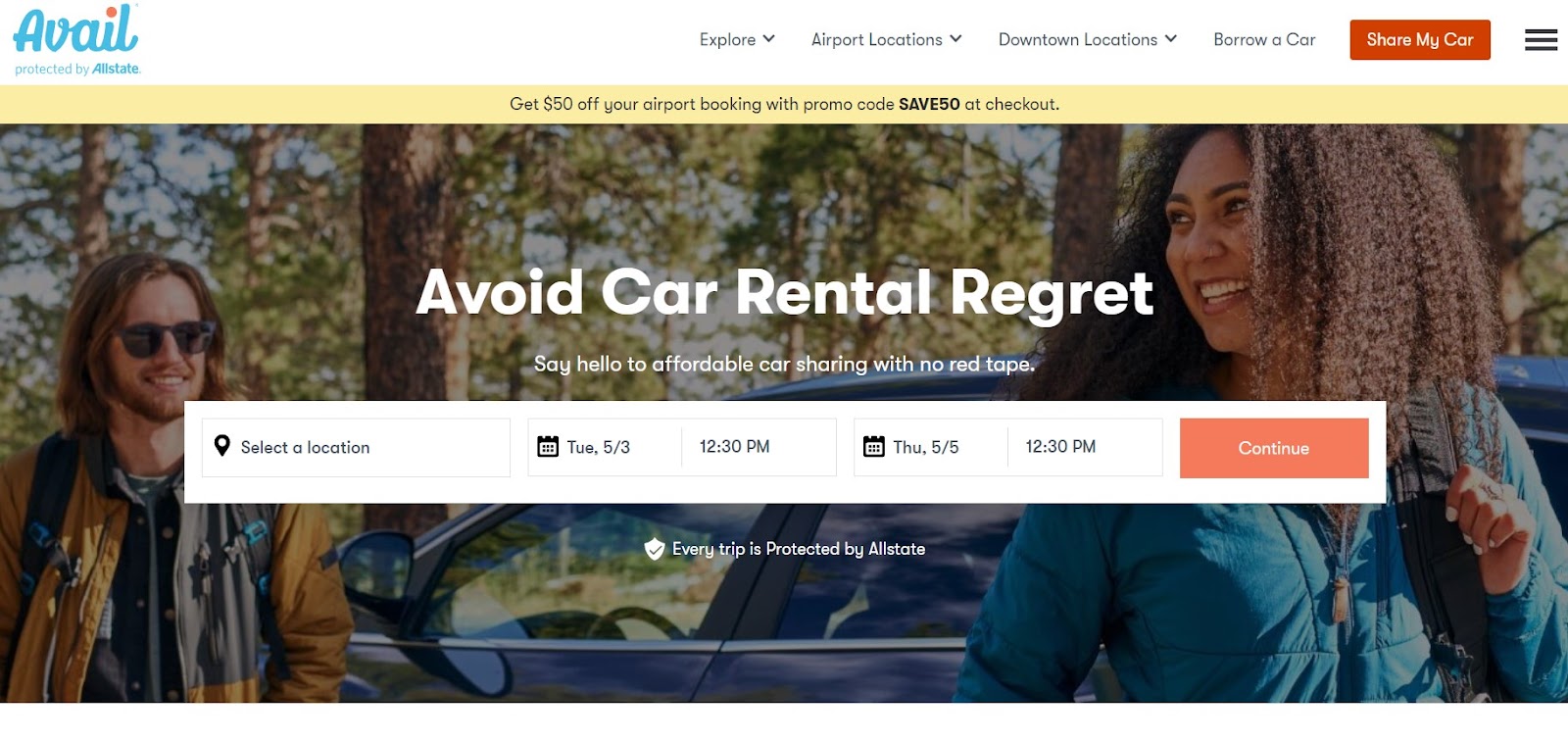Open the hamburger menu icon
Viewport: 1568px width, 741px height.
point(1541,40)
